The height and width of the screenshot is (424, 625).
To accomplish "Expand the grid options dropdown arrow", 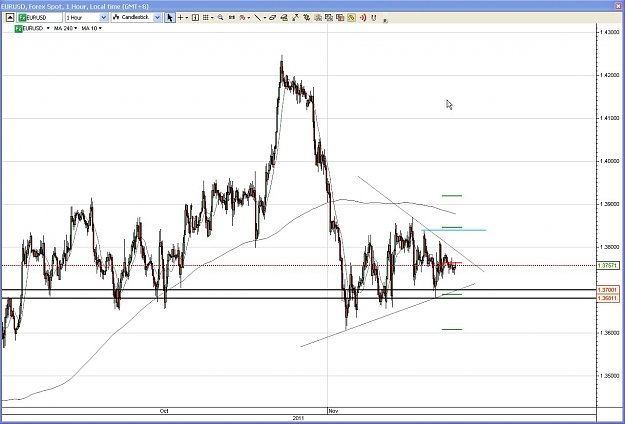I will click(x=212, y=18).
